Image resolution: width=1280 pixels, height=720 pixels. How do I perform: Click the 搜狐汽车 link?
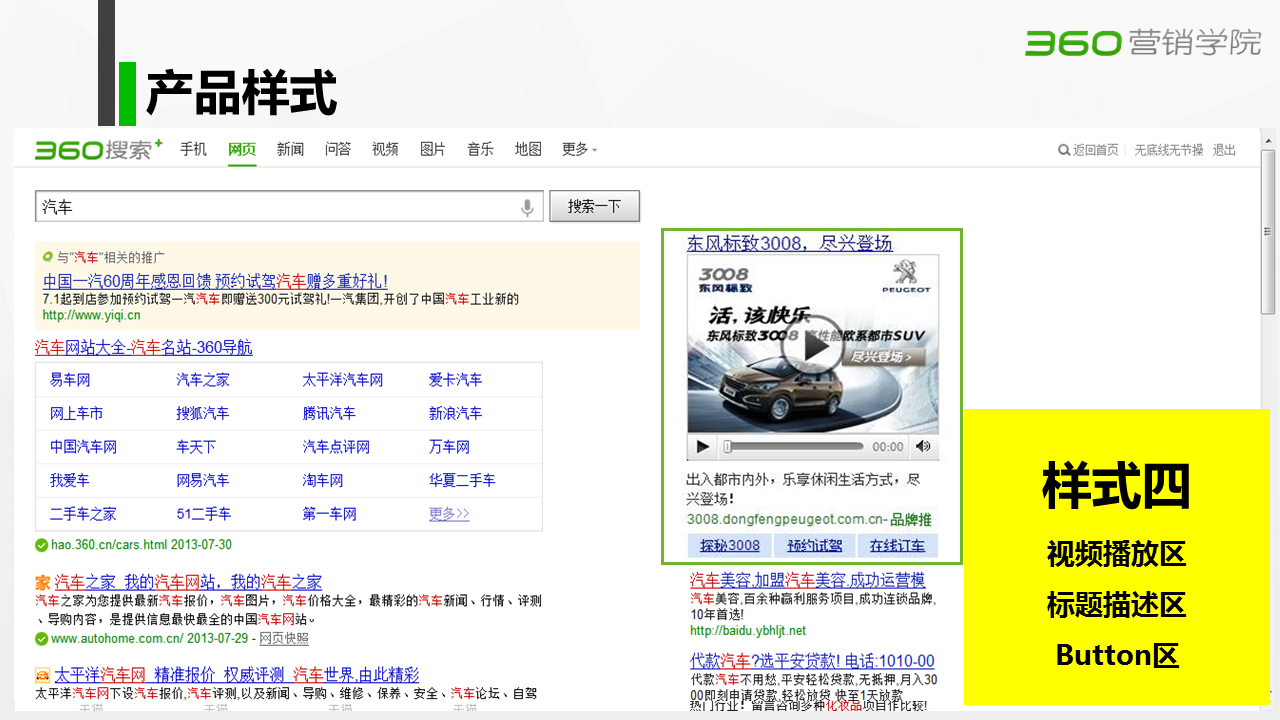point(203,413)
